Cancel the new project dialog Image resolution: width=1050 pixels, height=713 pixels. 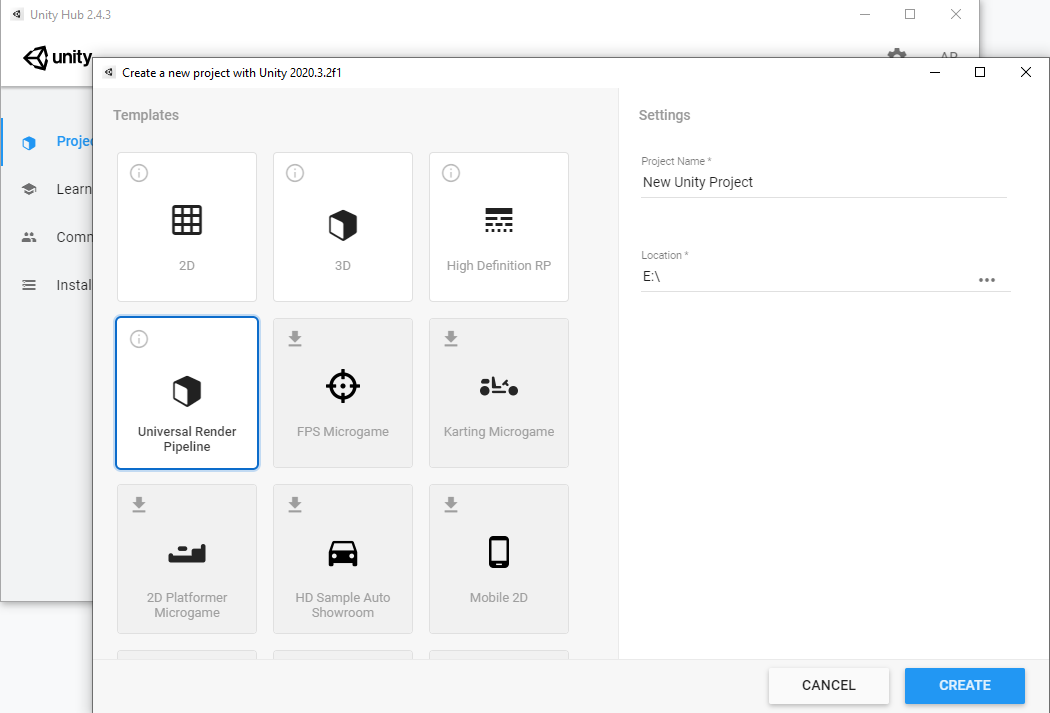[828, 686]
